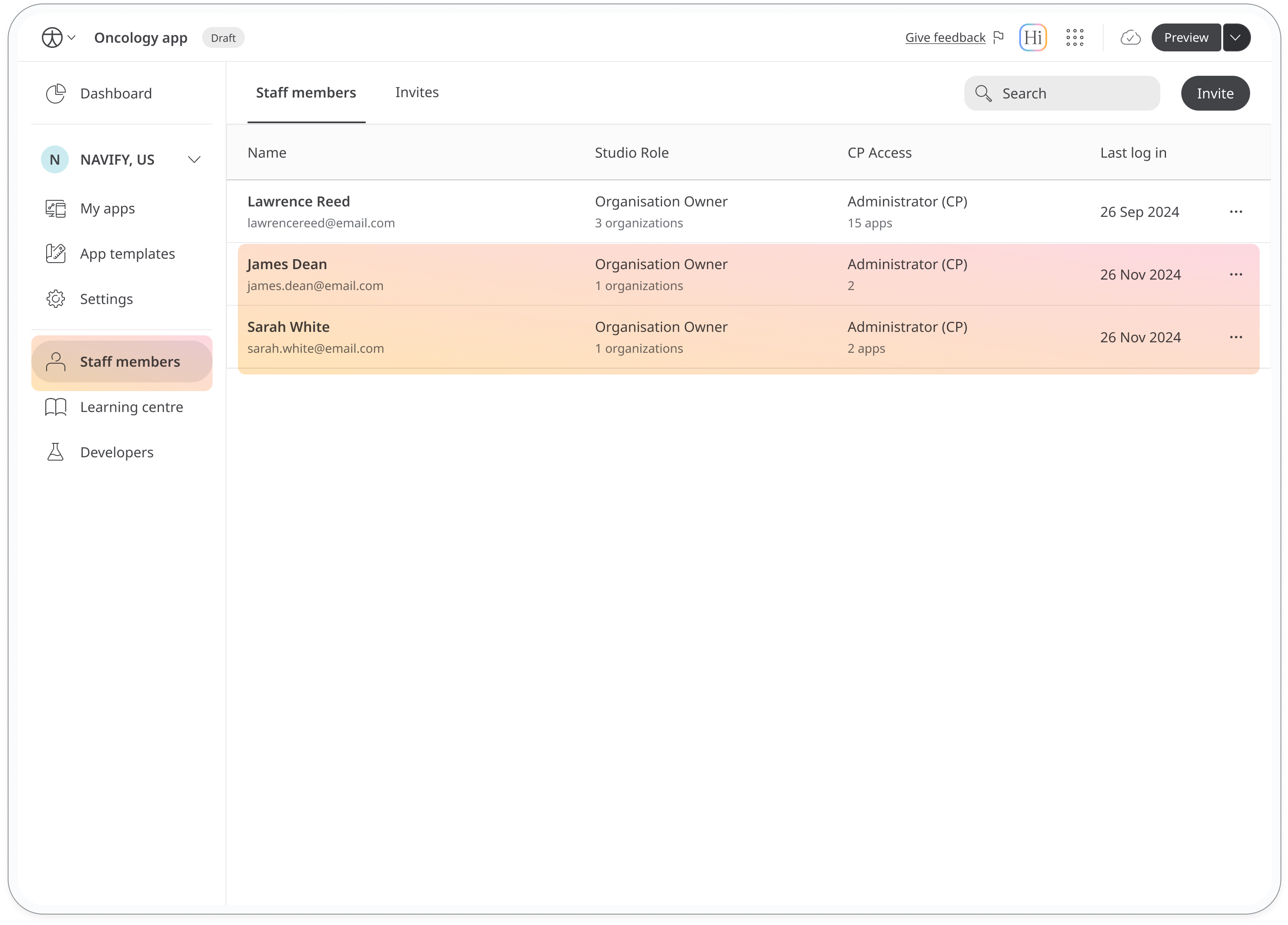Click the apps grid icon in top bar
The width and height of the screenshot is (1288, 925).
(x=1075, y=37)
